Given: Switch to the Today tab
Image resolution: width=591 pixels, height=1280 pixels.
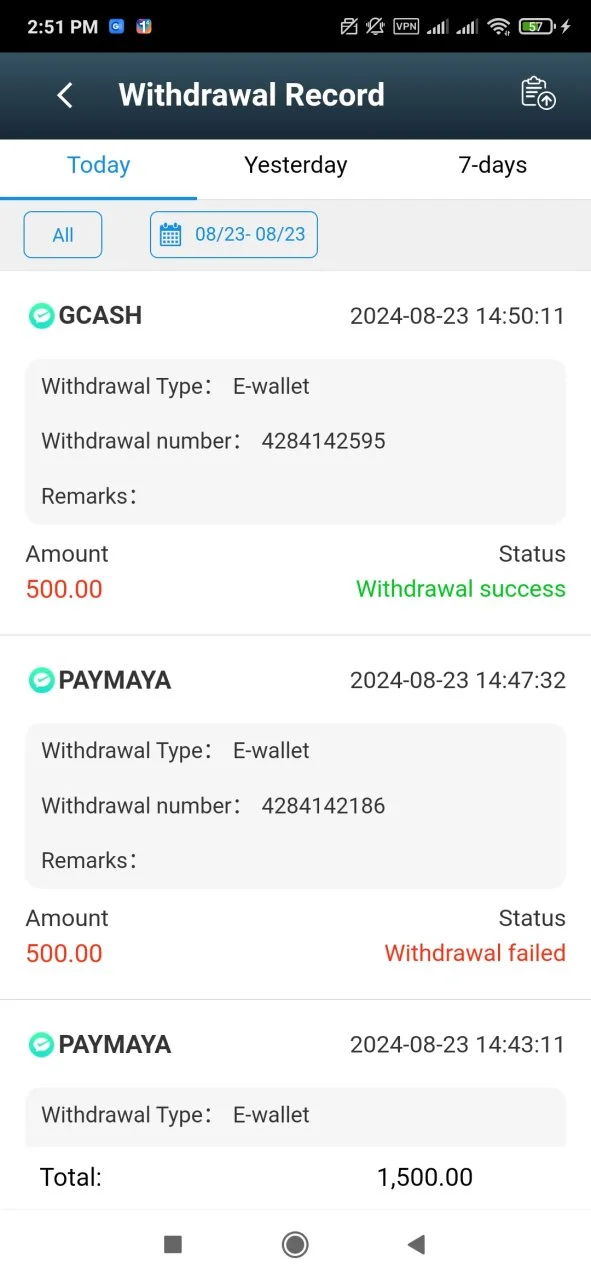Looking at the screenshot, I should coord(98,165).
